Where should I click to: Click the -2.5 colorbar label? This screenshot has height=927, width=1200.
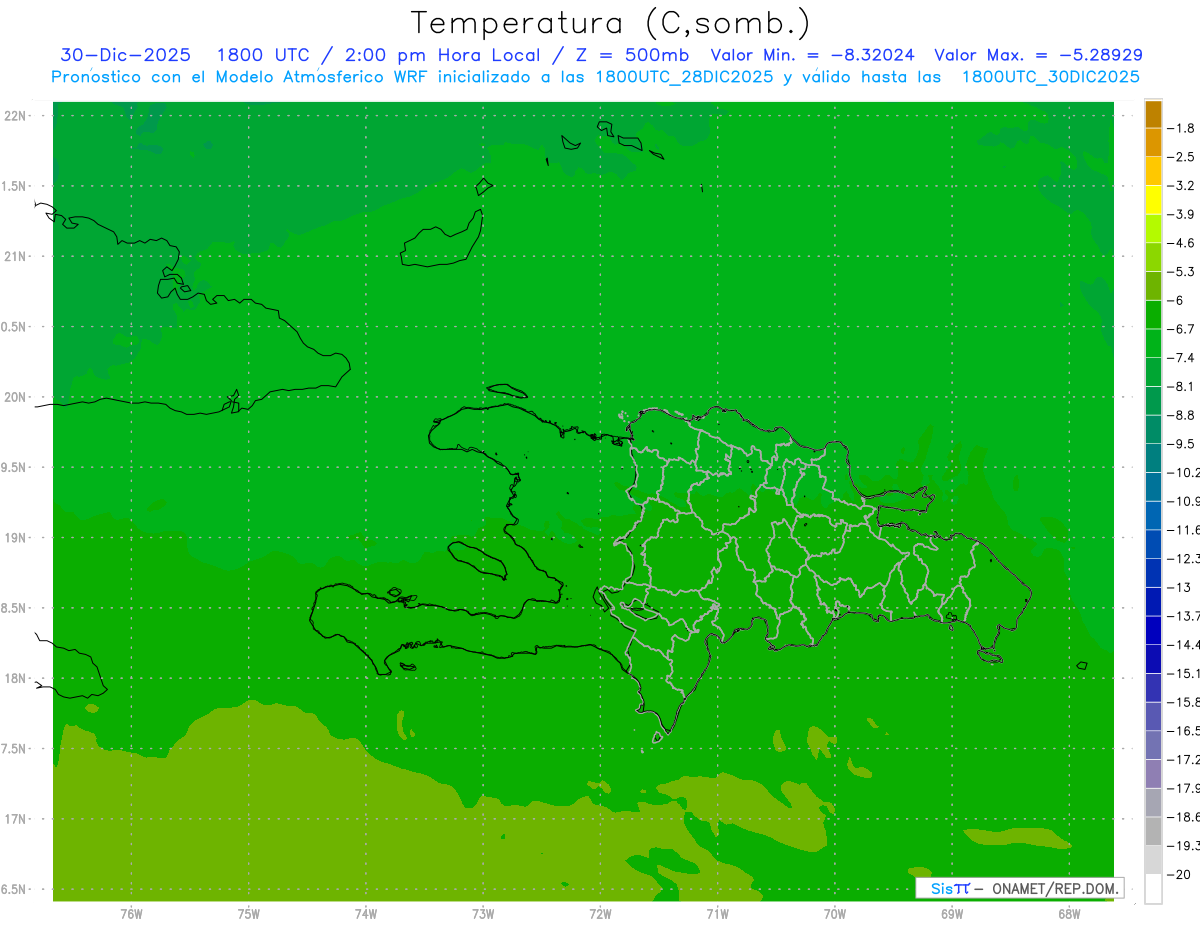pyautogui.click(x=1182, y=157)
